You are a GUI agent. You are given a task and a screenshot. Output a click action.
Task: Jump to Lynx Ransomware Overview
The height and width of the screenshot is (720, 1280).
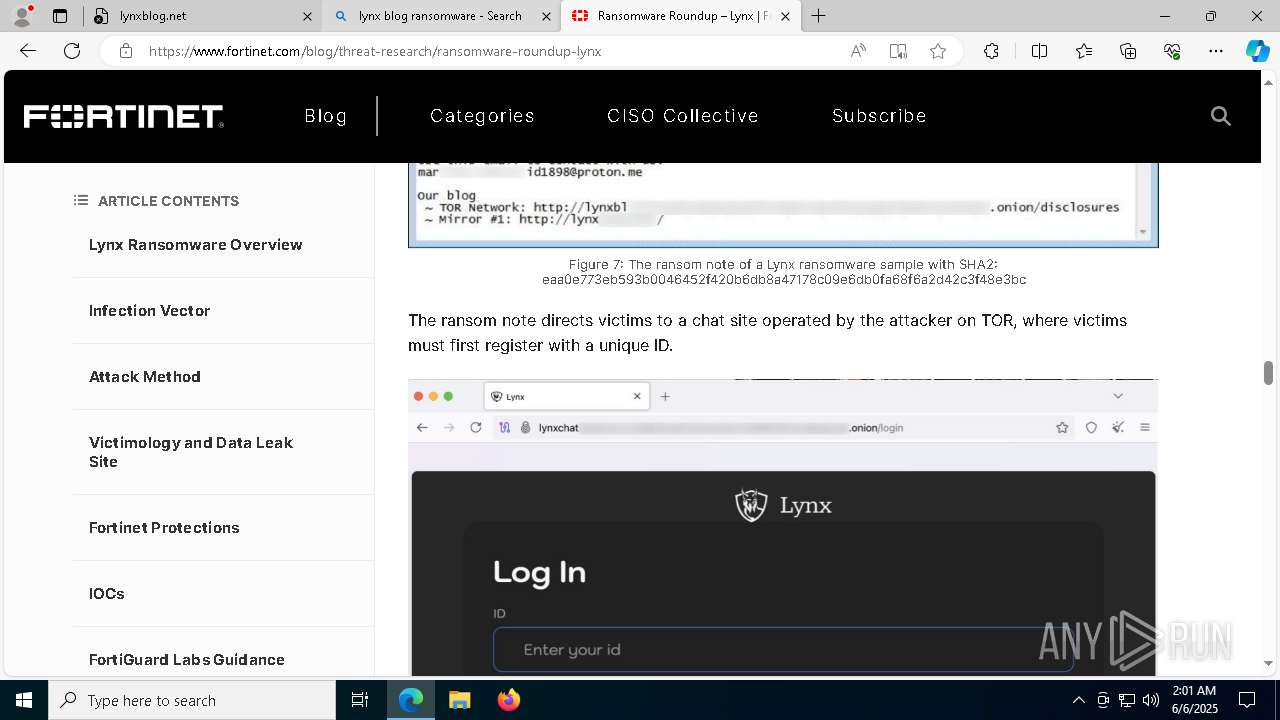[x=195, y=244]
